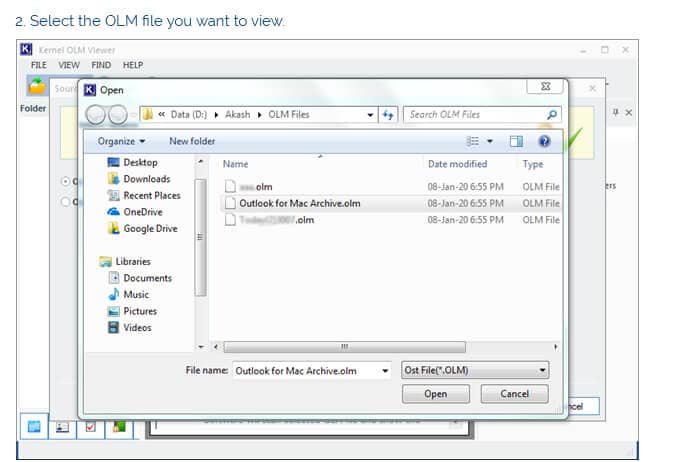This screenshot has width=698, height=462.
Task: Open Help via blue question mark icon
Action: pyautogui.click(x=544, y=142)
